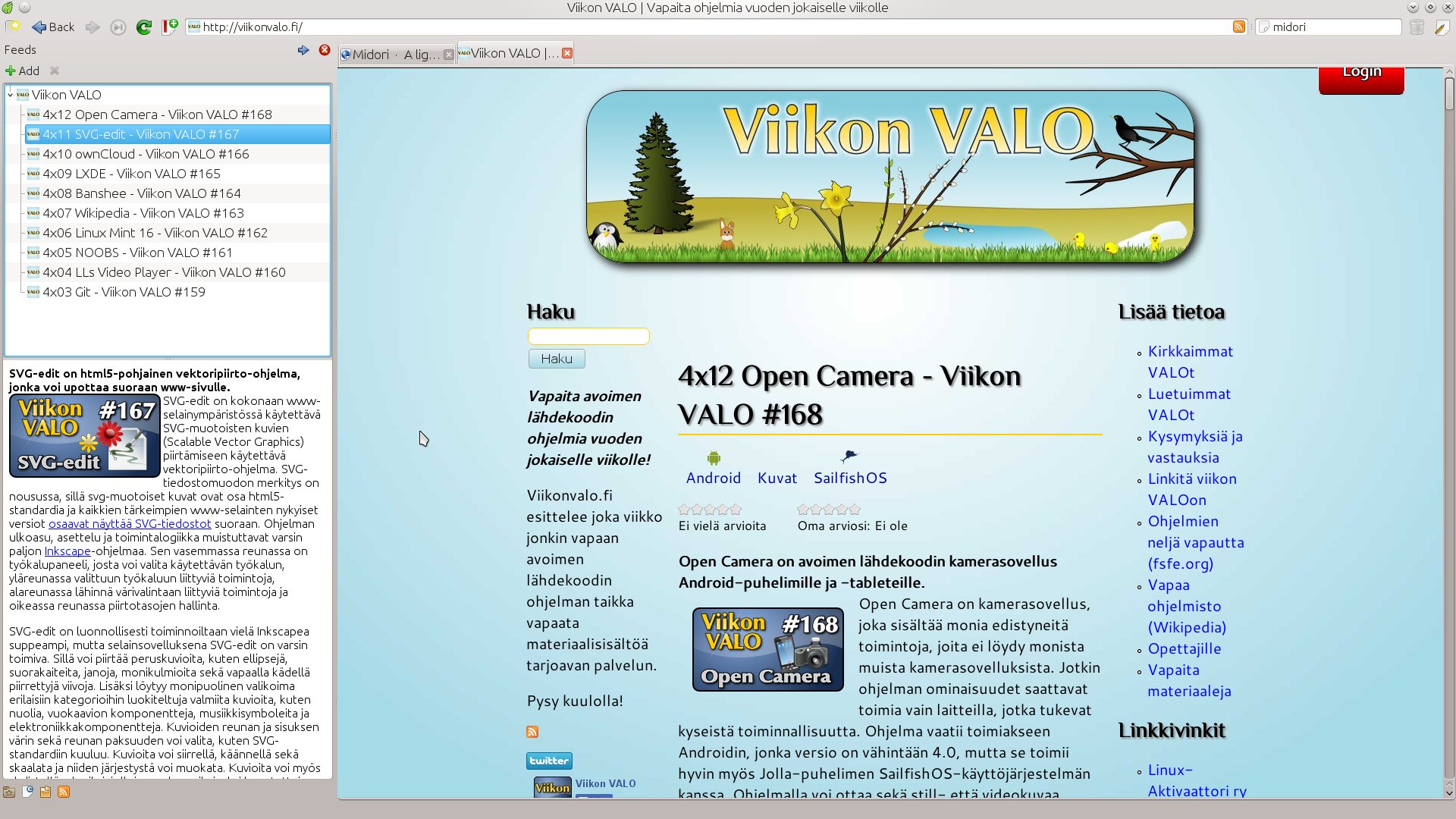1456x819 pixels.
Task: Open the article title 4x12 Open Camera
Action: tap(849, 395)
